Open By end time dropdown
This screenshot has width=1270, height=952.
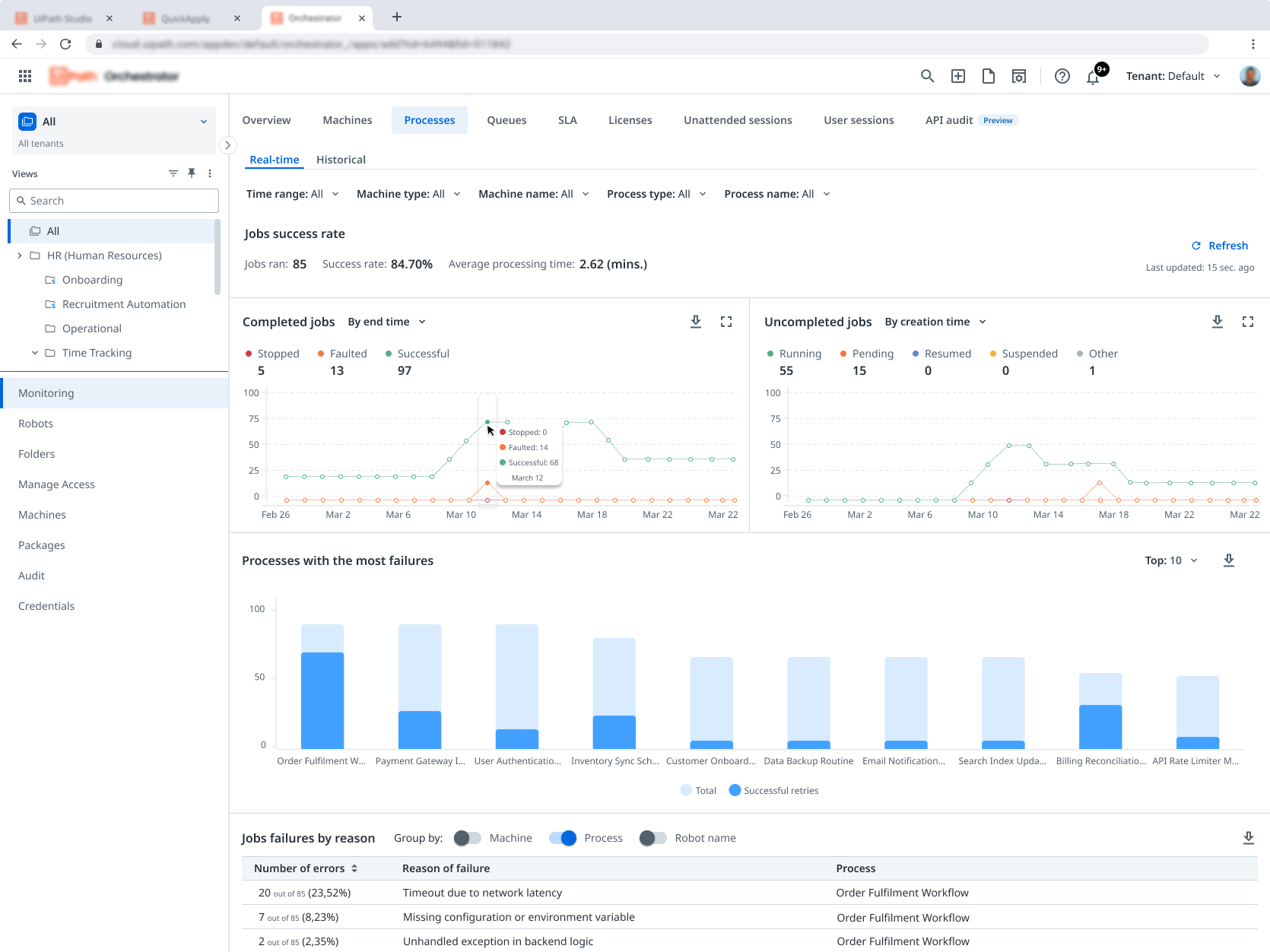(x=387, y=322)
